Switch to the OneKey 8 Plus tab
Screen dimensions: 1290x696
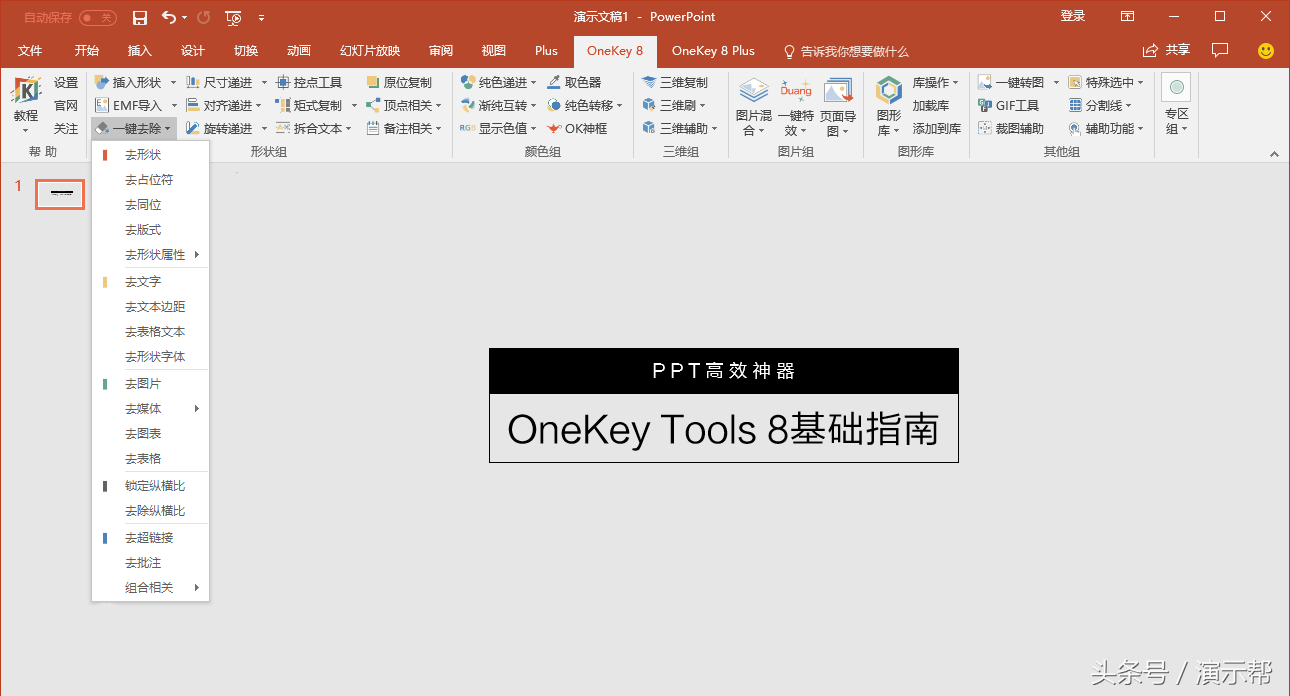[713, 51]
